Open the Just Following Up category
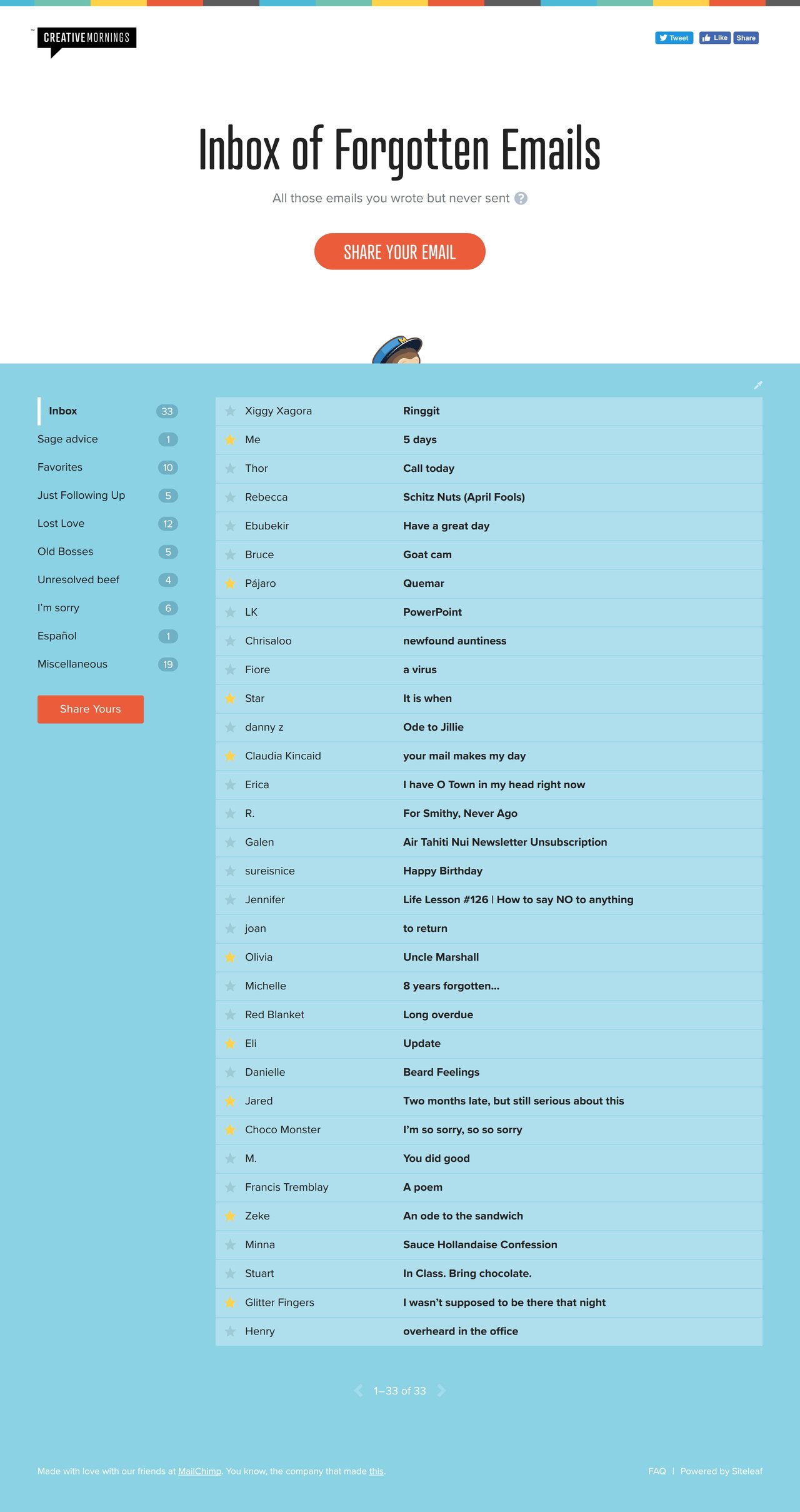This screenshot has height=1512, width=800. pos(107,496)
